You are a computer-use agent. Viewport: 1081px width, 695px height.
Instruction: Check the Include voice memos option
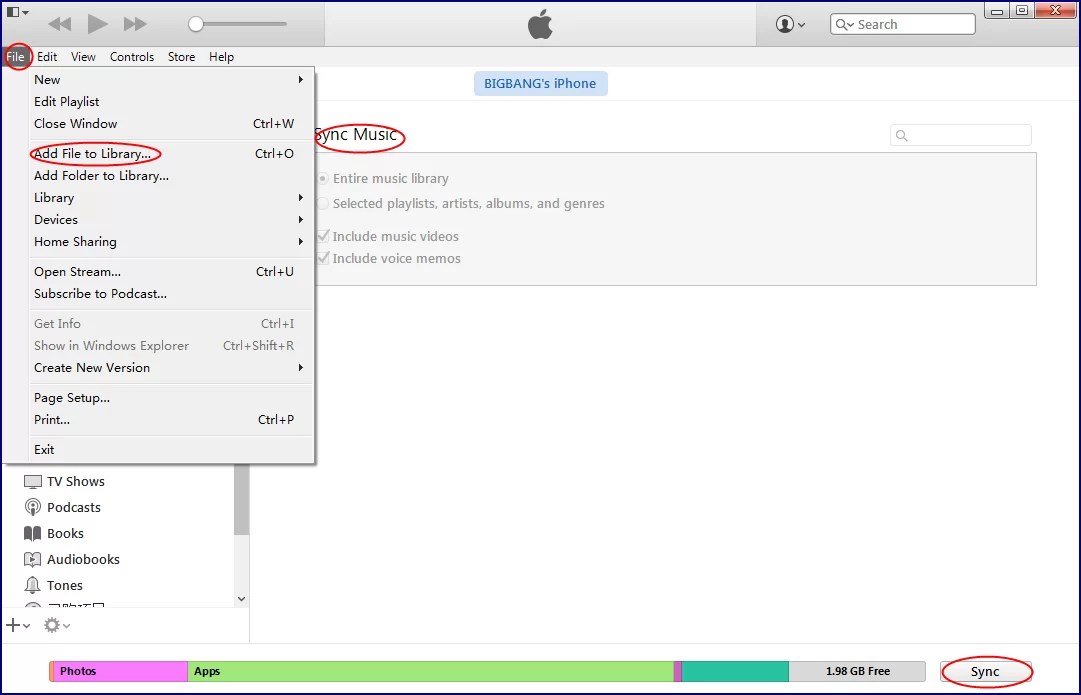click(322, 258)
